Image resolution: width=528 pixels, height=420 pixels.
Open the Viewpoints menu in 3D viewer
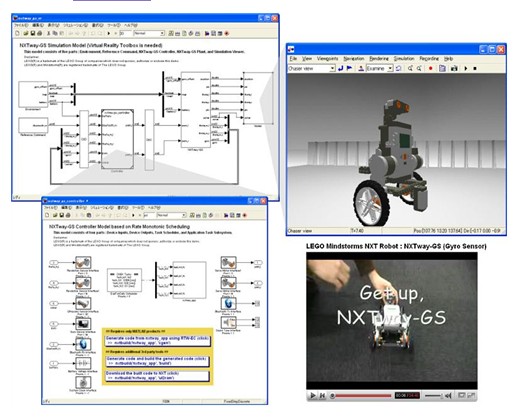click(327, 59)
